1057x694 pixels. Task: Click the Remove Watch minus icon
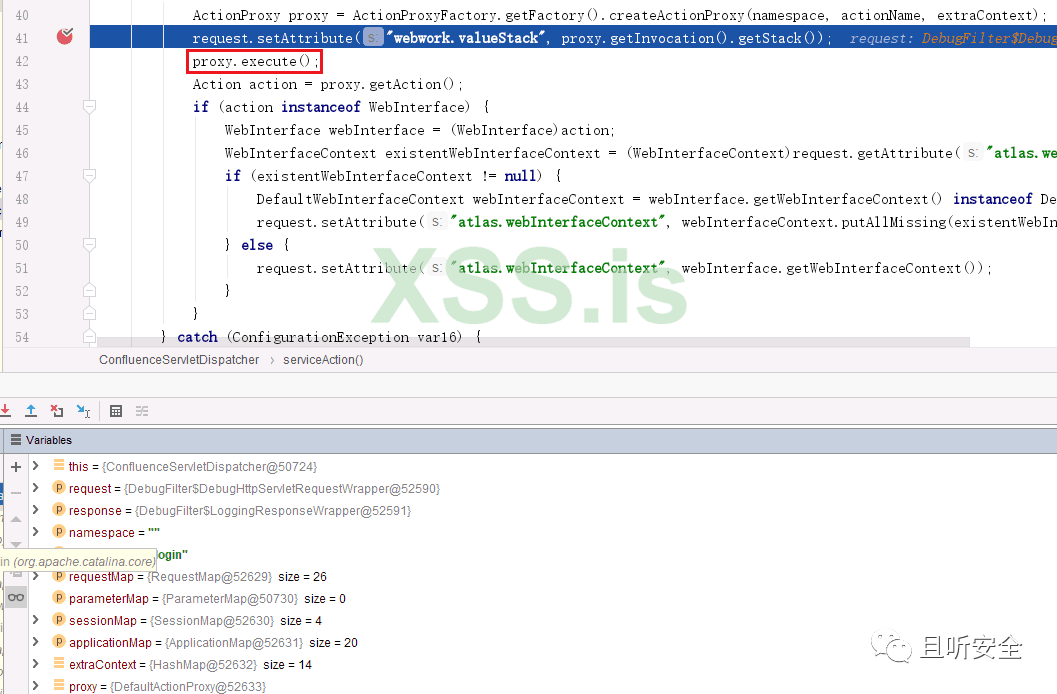(x=16, y=493)
